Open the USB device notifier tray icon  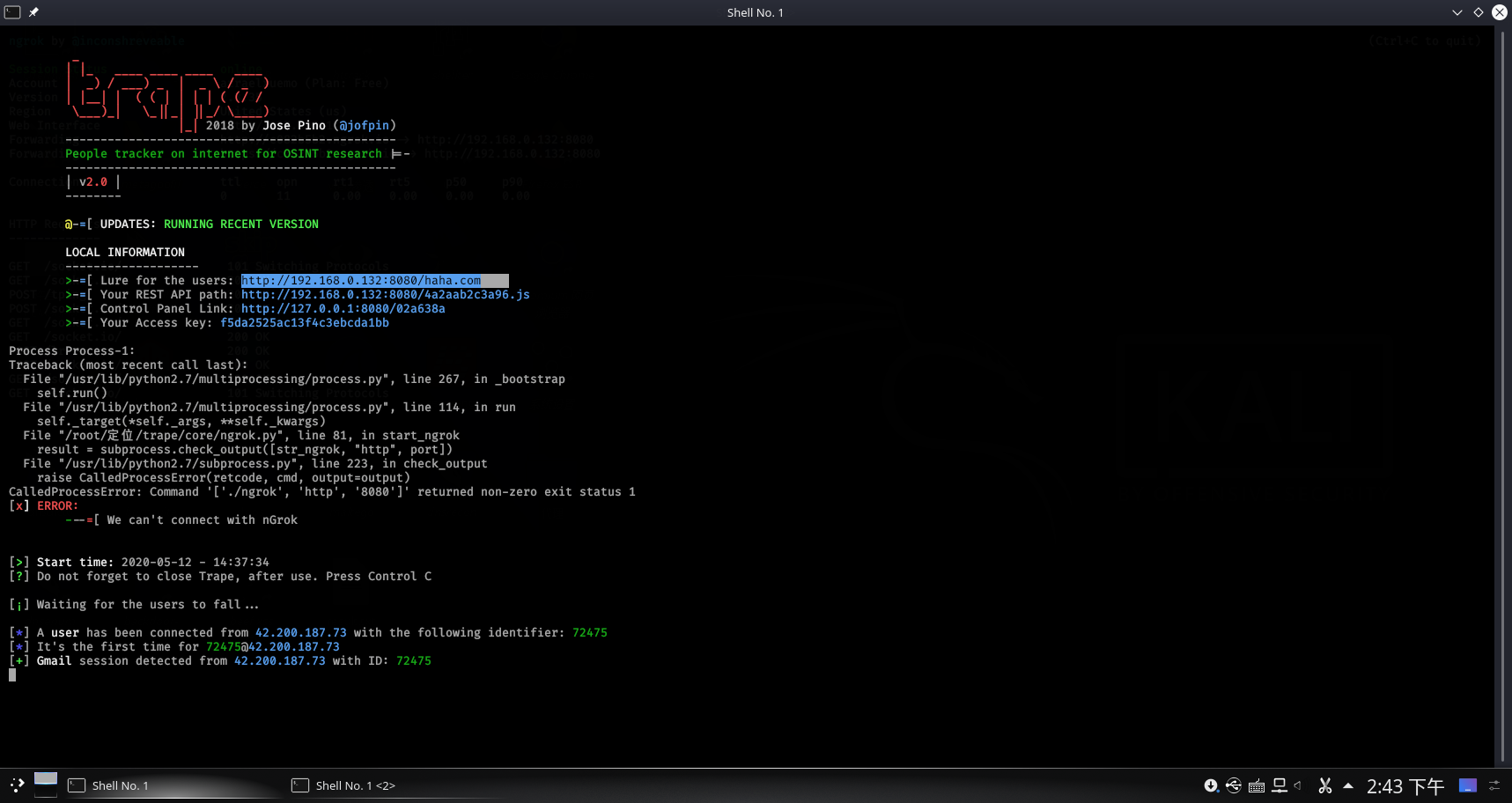1234,785
